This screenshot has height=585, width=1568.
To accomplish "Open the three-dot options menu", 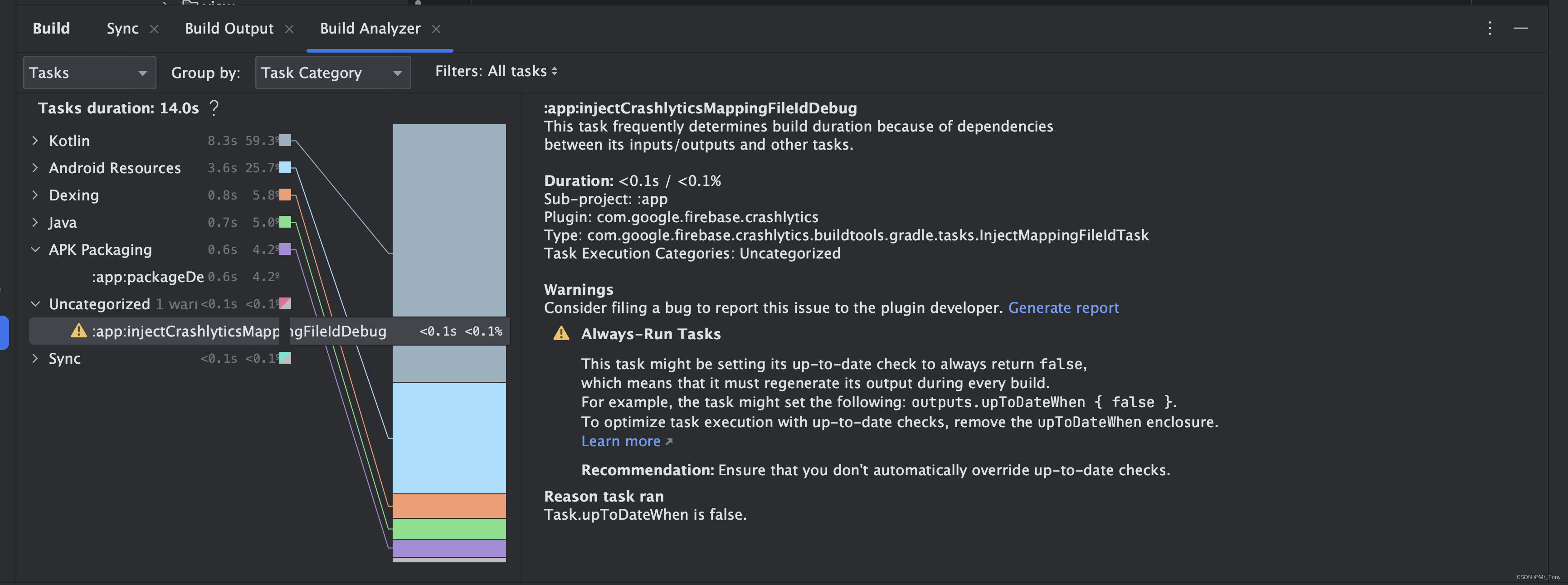I will 1490,28.
